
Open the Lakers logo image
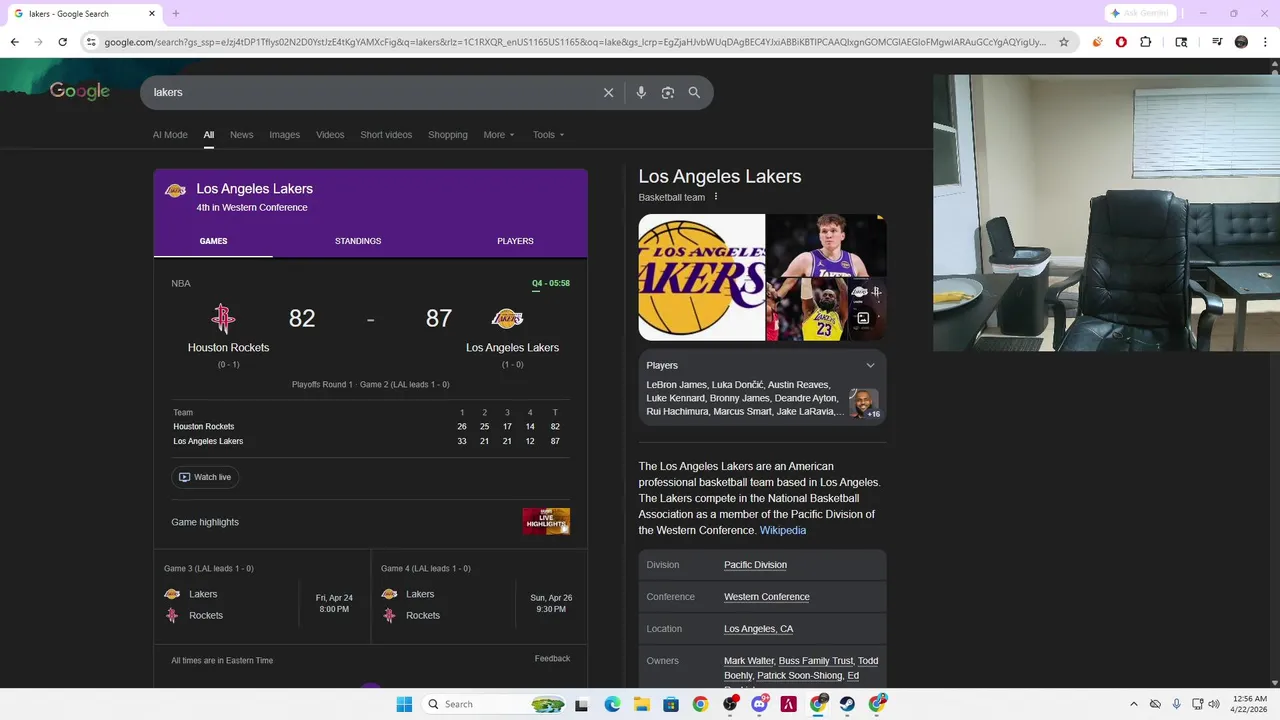pos(702,277)
